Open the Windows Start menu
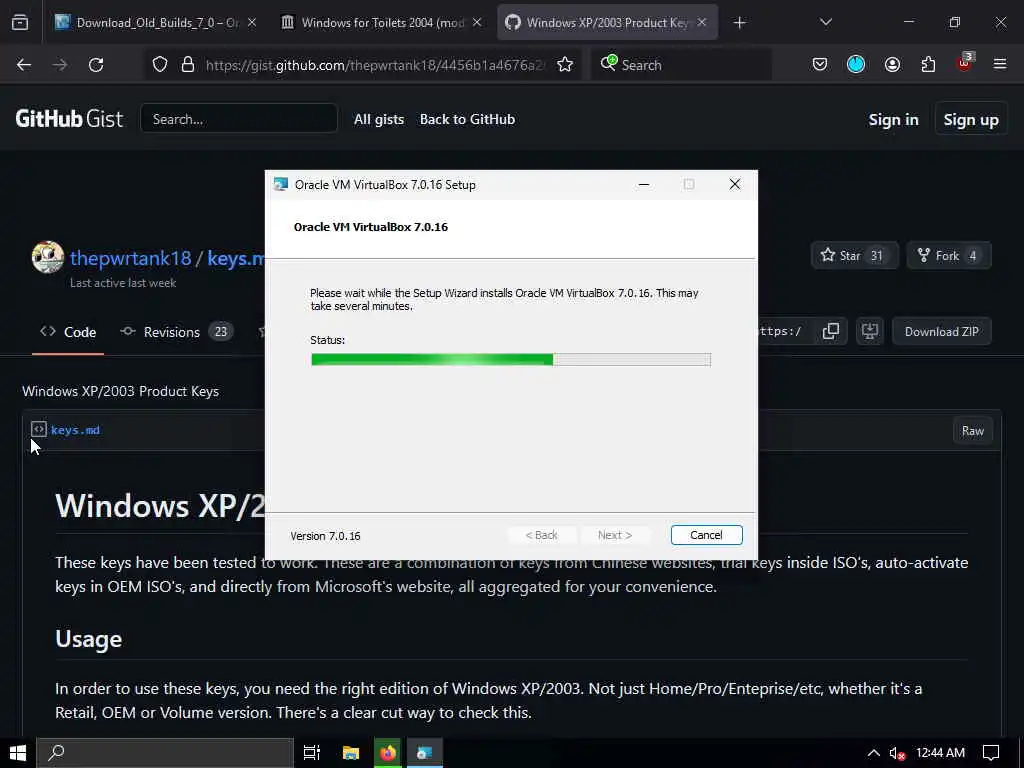Viewport: 1024px width, 768px height. [x=18, y=753]
